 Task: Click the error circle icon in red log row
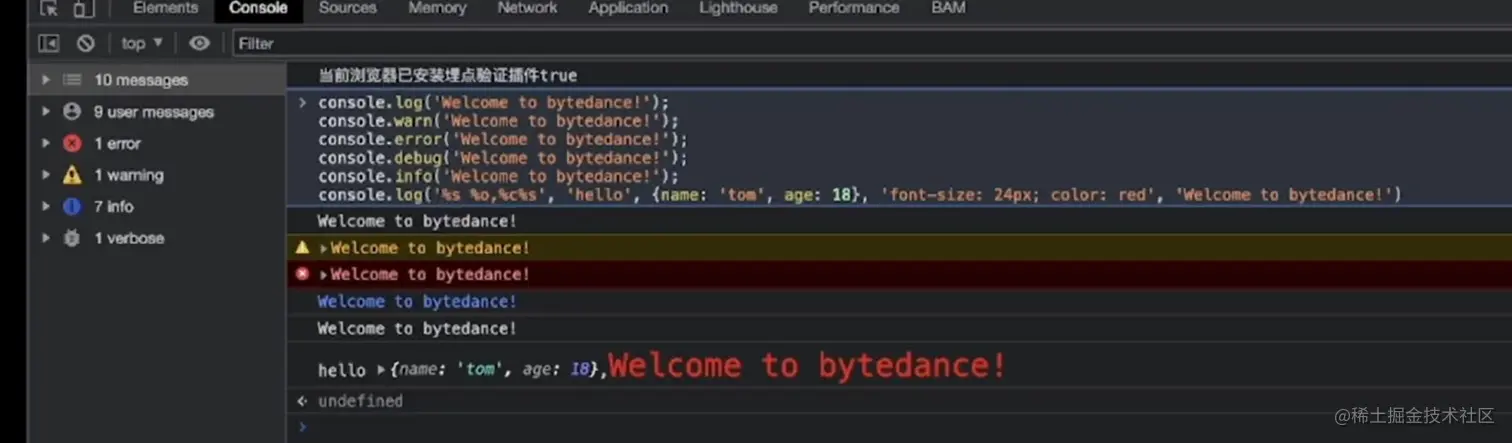[302, 274]
